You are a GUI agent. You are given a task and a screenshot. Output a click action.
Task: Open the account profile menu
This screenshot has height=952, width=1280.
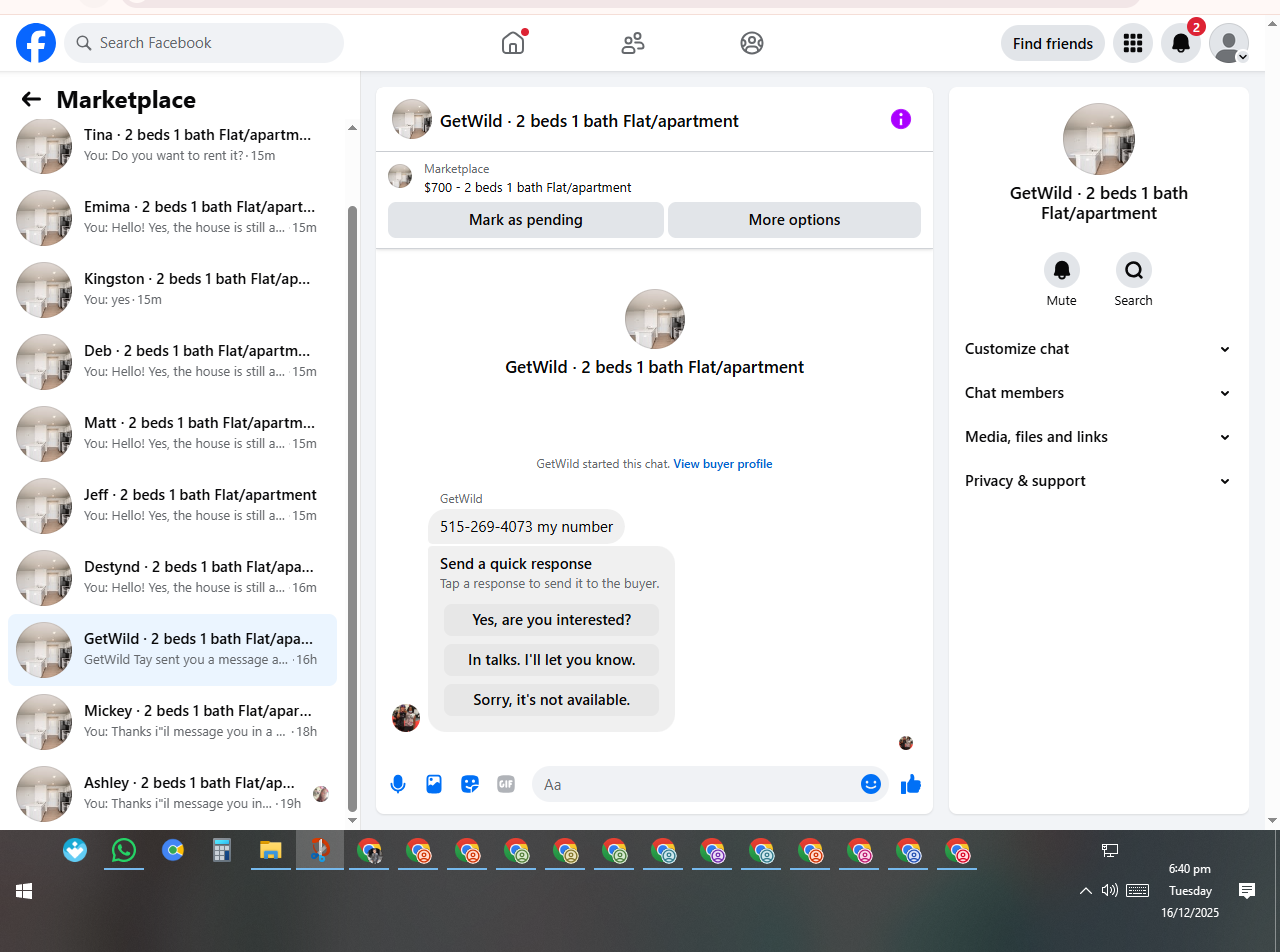click(1229, 43)
